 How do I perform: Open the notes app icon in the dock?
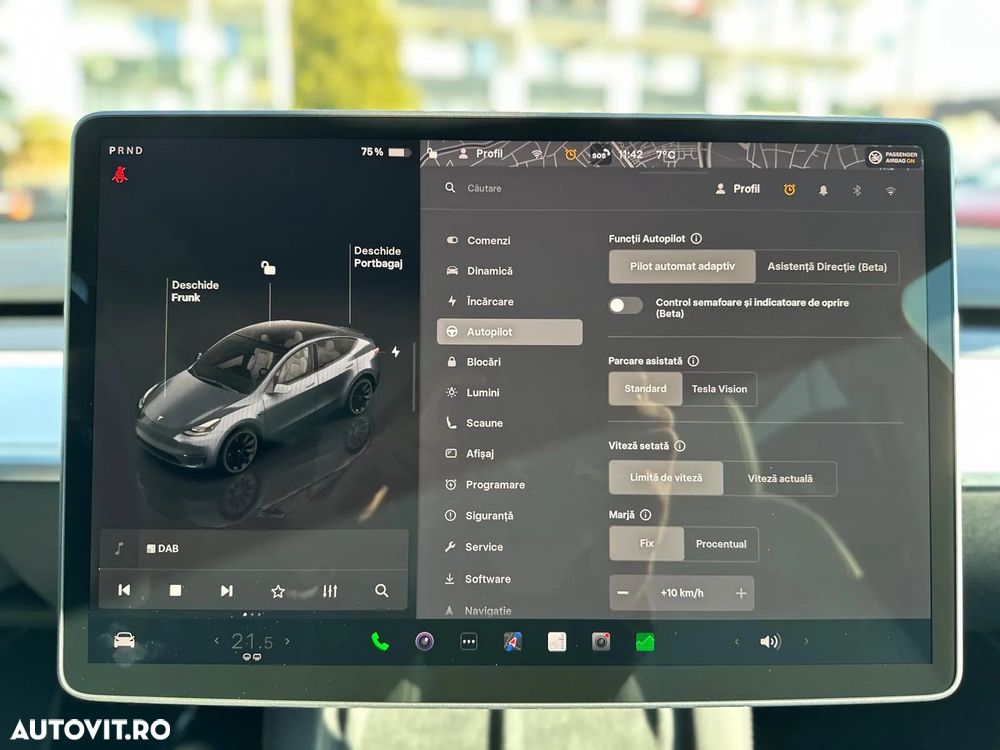click(557, 642)
